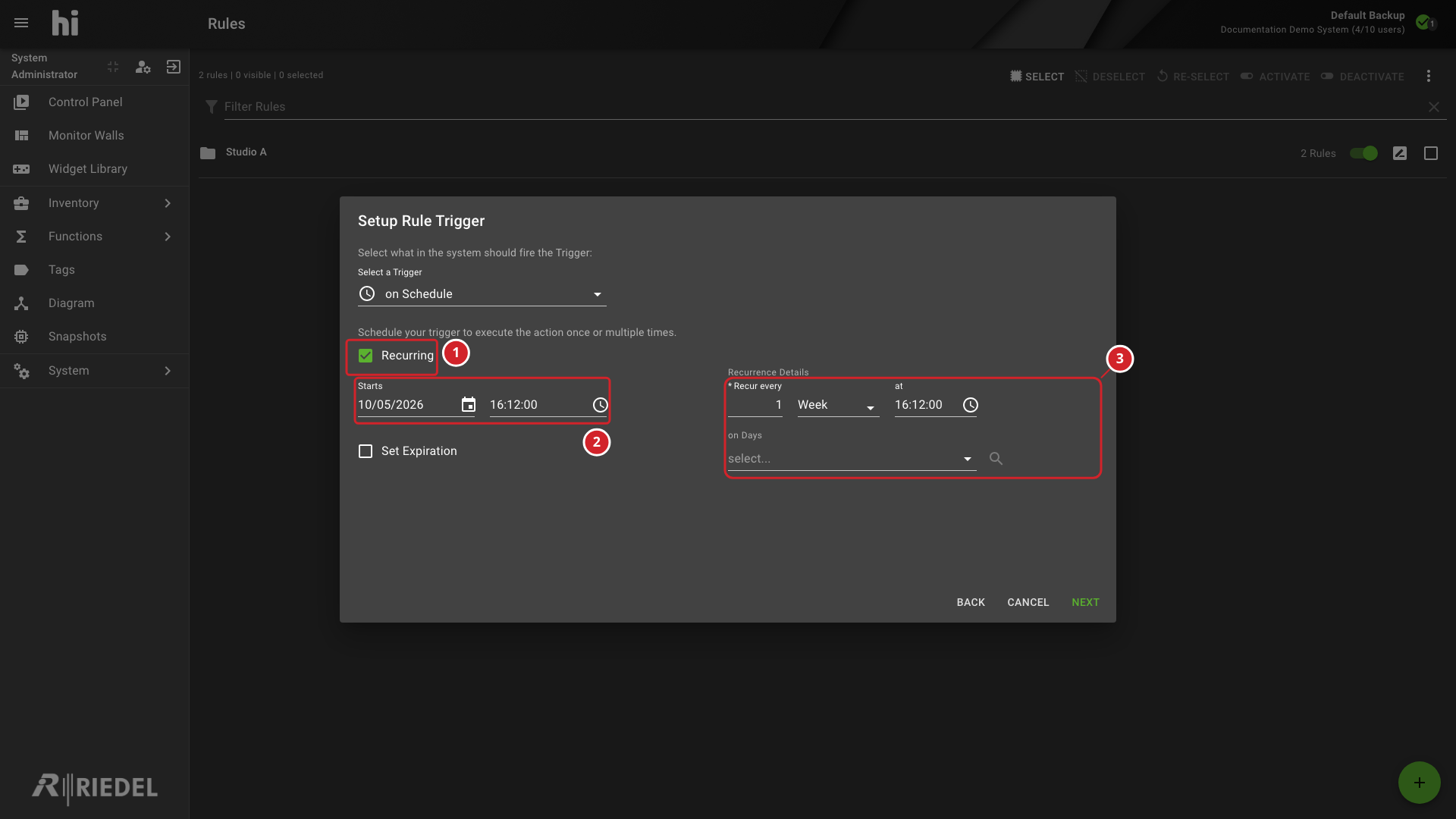
Task: Open user settings icon near System Administrator
Action: point(143,67)
